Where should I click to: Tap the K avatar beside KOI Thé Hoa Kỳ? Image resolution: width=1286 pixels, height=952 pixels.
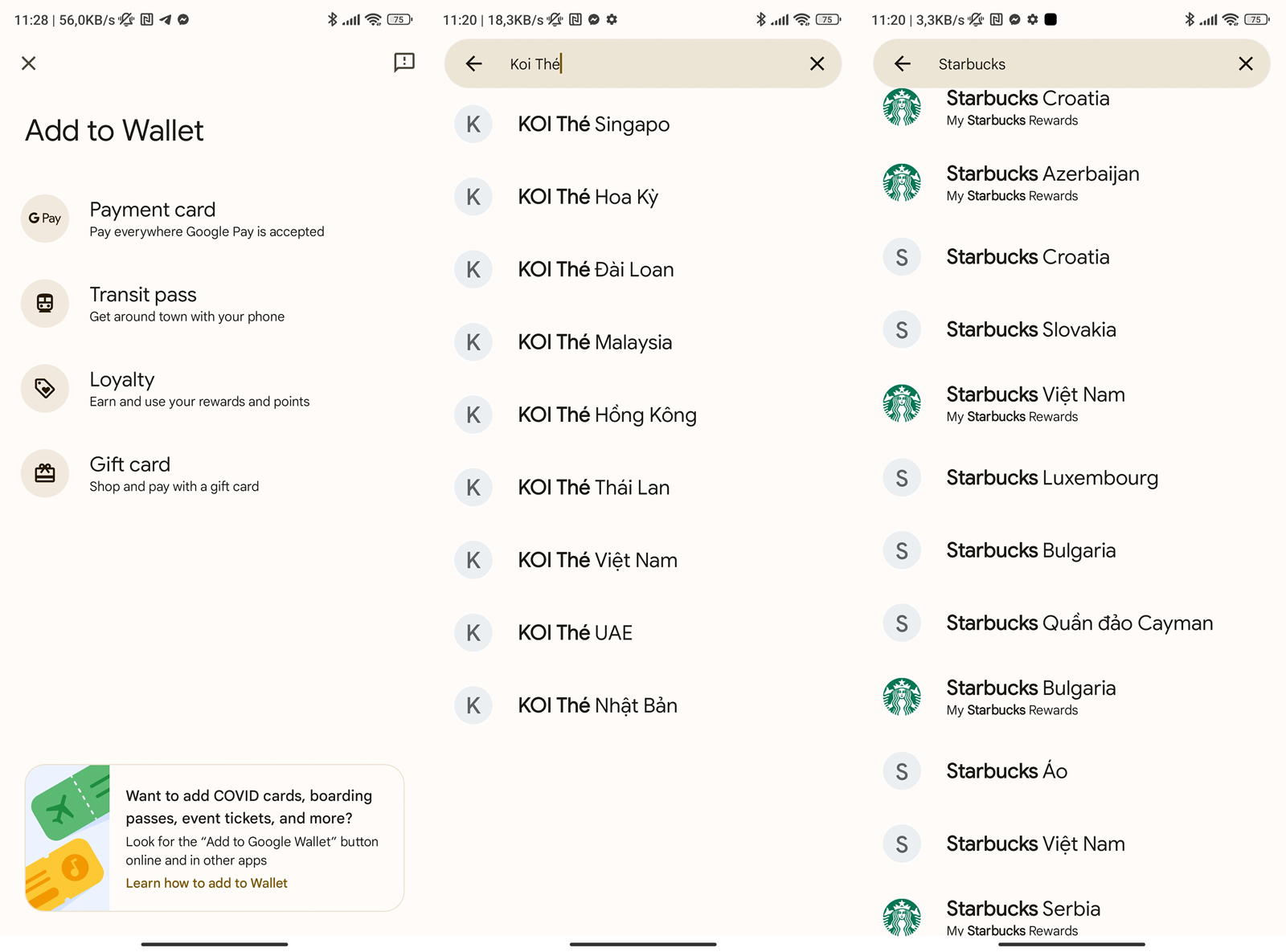pyautogui.click(x=473, y=197)
